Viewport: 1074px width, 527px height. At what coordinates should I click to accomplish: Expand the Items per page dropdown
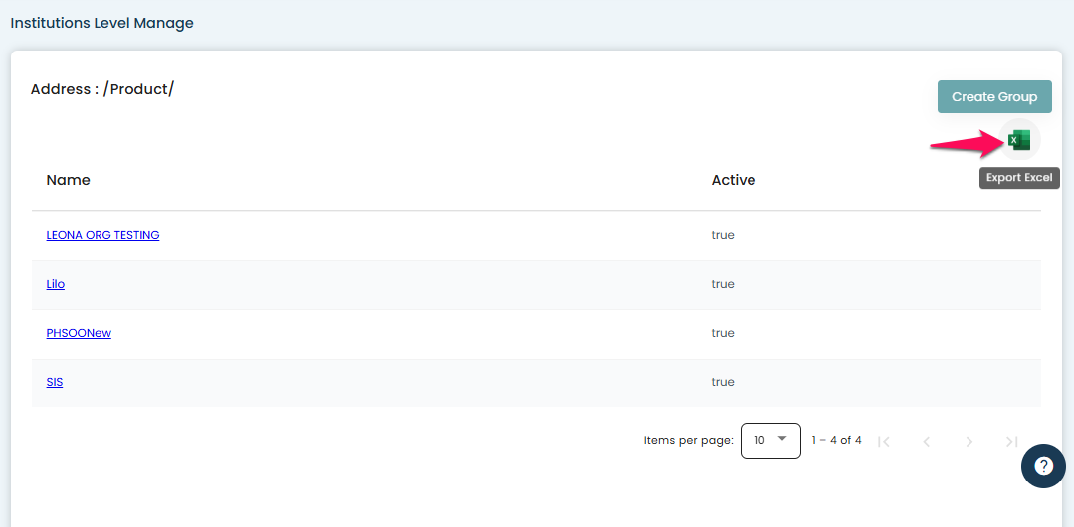pos(770,440)
